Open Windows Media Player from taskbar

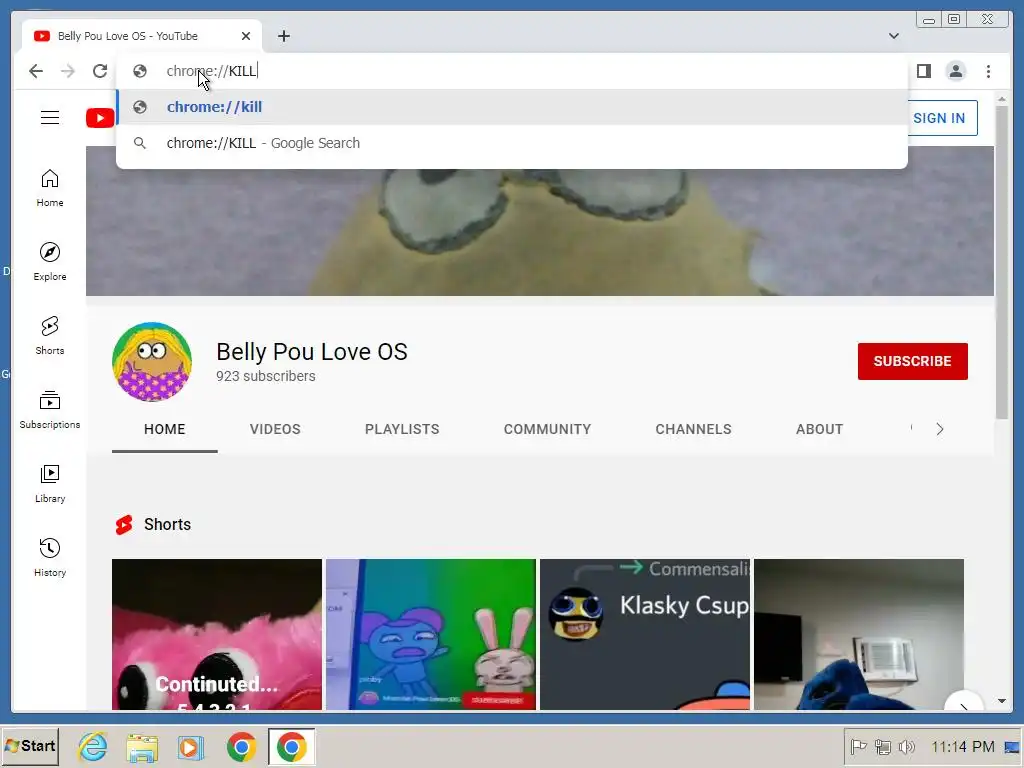[x=191, y=747]
